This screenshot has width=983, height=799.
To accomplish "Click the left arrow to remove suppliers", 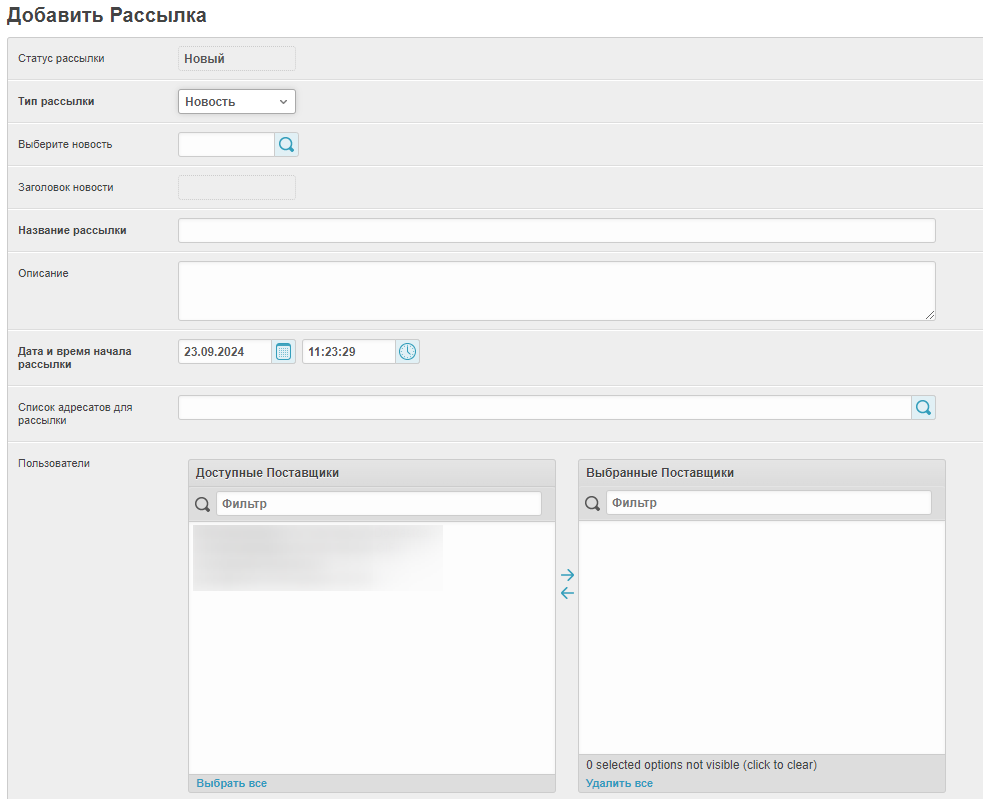I will click(x=567, y=593).
